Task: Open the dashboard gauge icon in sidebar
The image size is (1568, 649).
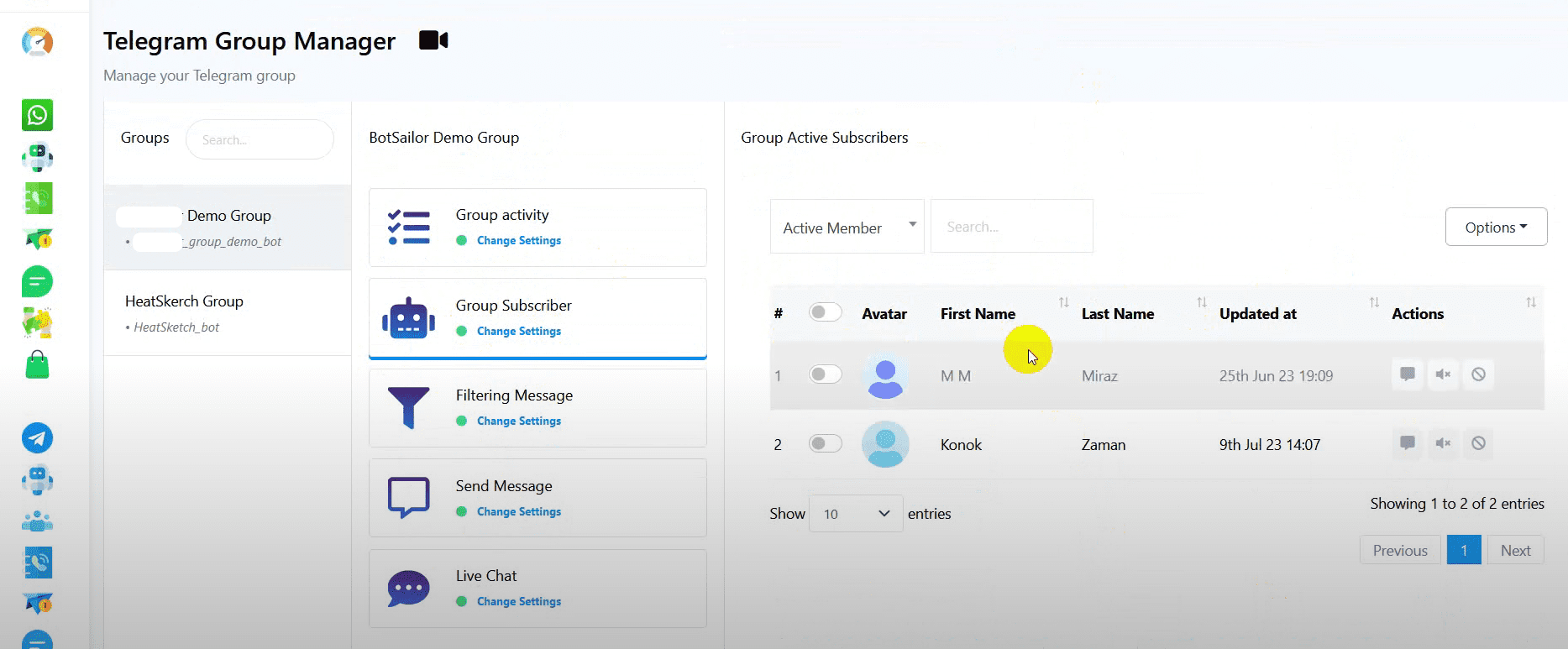Action: [x=37, y=42]
